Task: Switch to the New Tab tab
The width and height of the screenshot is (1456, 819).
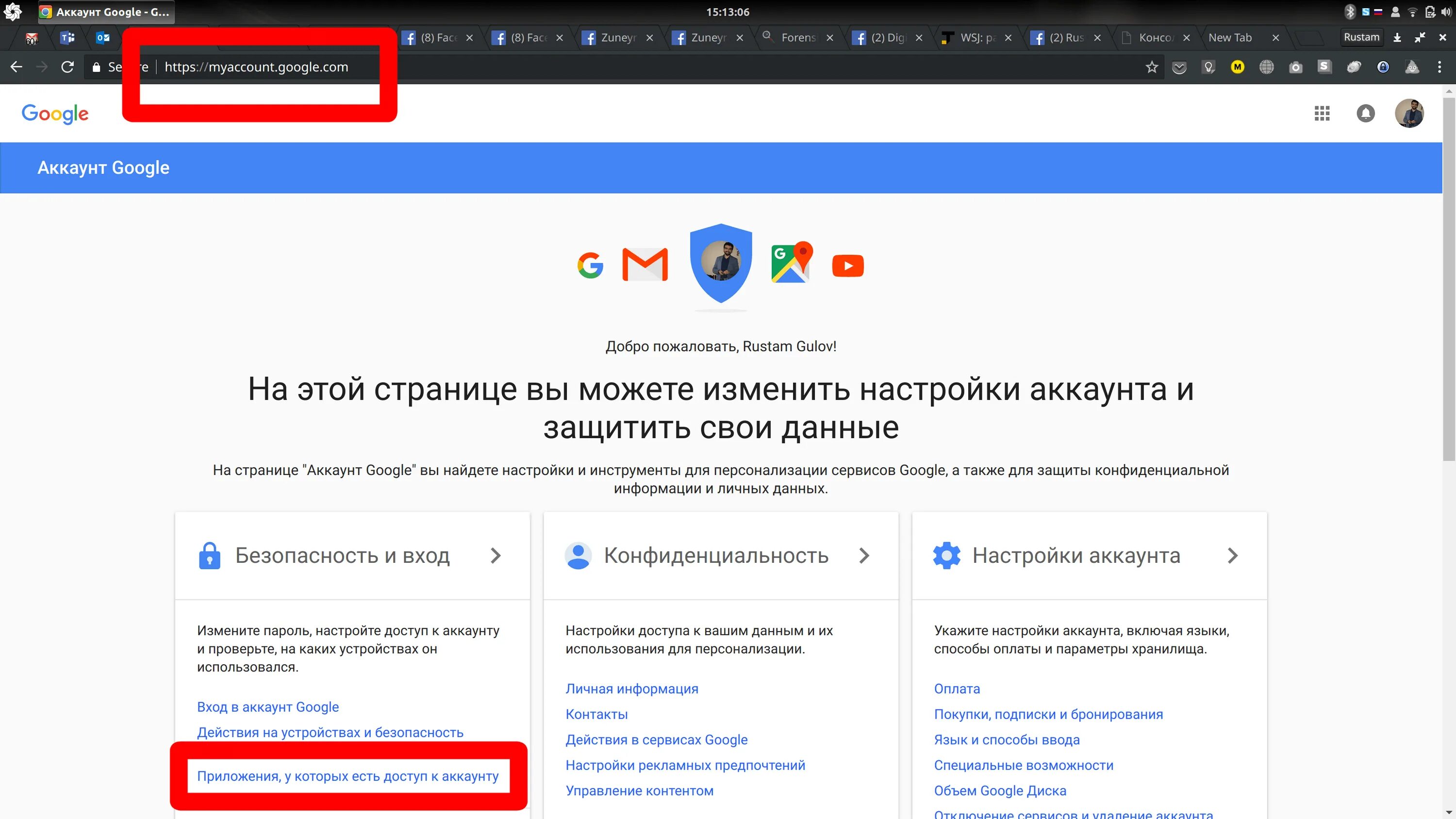Action: [x=1230, y=37]
